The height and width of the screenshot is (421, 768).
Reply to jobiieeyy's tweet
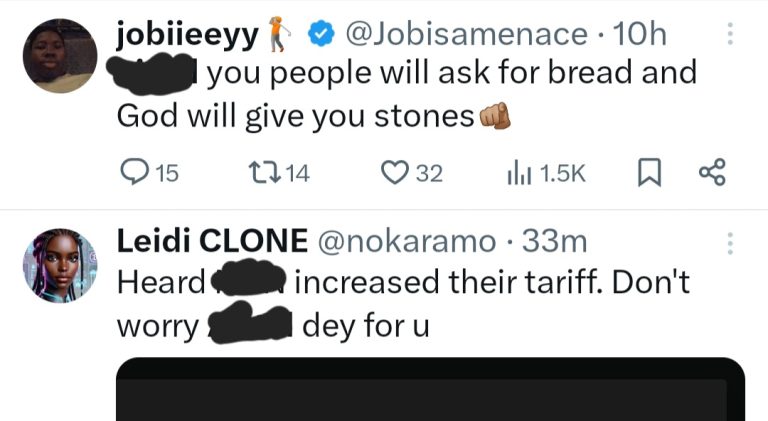133,173
